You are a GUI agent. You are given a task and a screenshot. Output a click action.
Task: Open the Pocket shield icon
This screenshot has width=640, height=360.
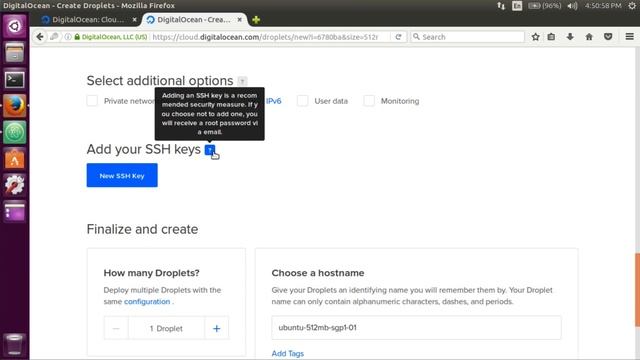tap(608, 37)
